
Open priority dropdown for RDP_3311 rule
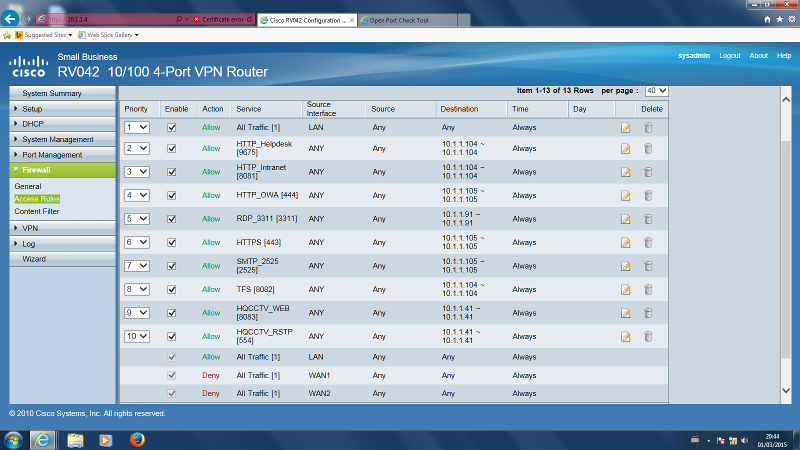click(137, 219)
